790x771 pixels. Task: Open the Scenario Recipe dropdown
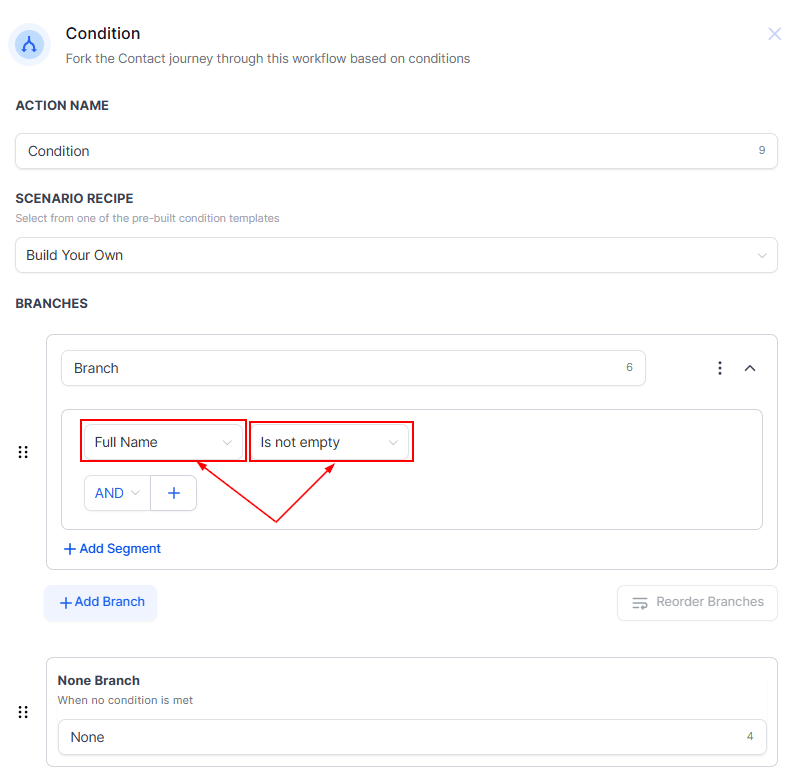tap(396, 255)
